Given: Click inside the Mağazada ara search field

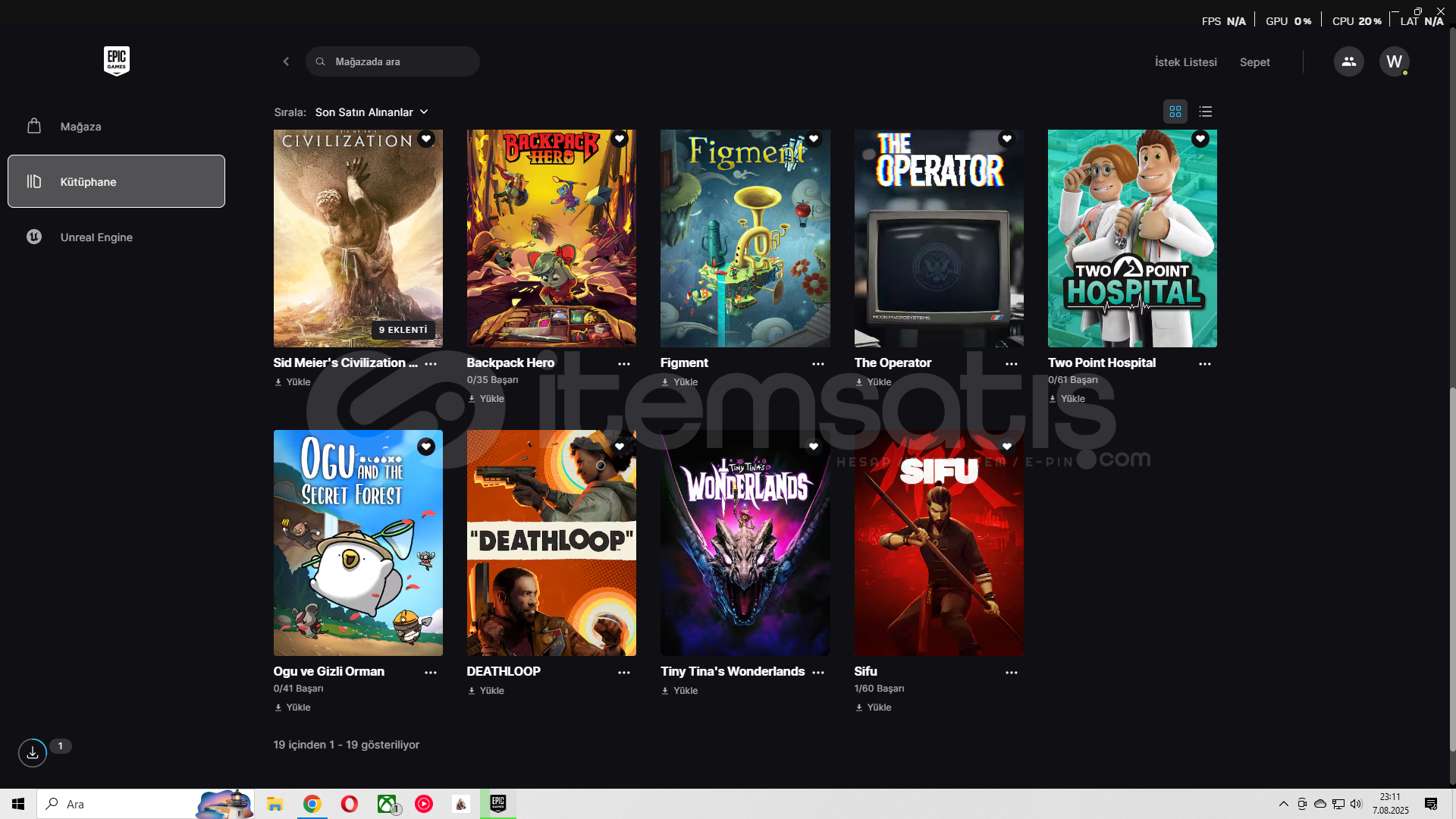Looking at the screenshot, I should 393,61.
